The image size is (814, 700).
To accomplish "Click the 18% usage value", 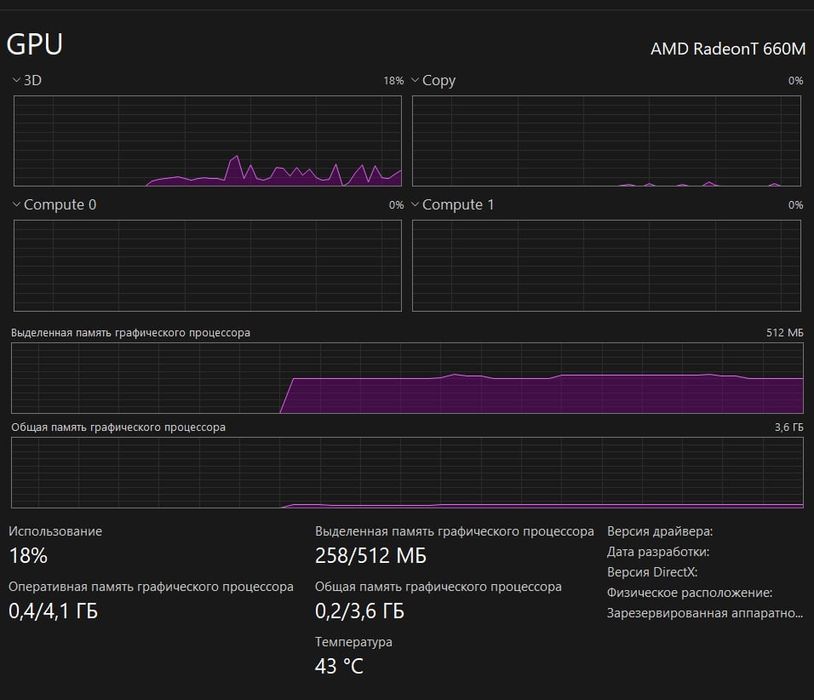I will tap(28, 556).
